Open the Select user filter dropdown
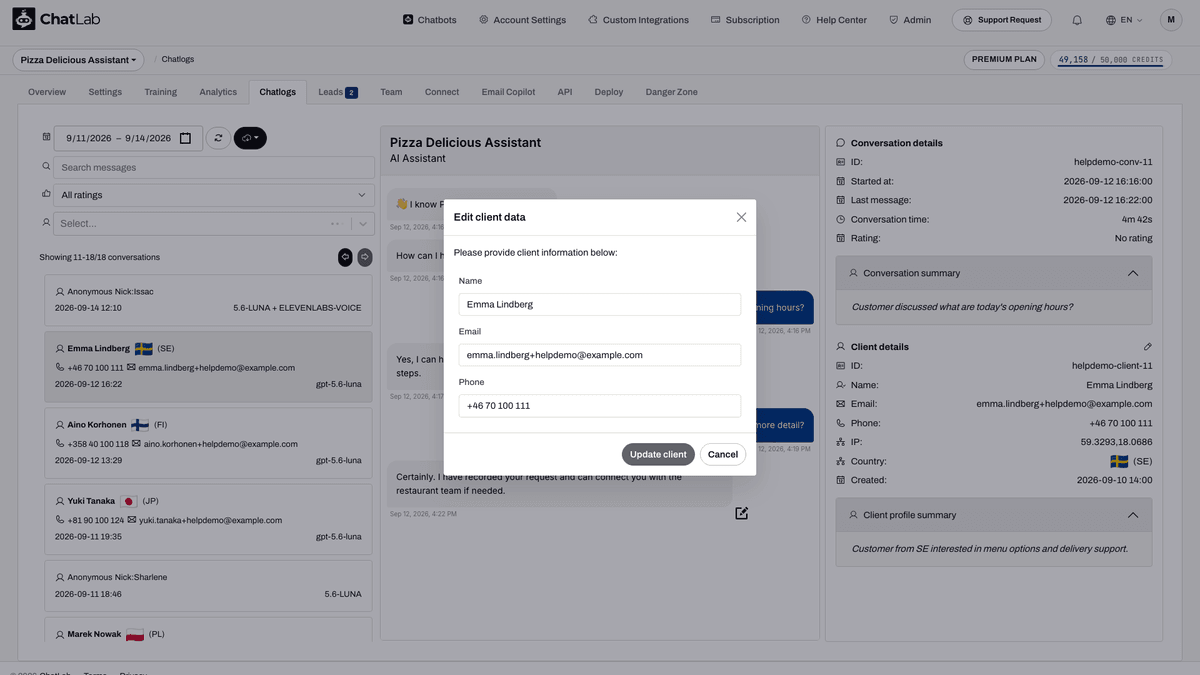Image resolution: width=1200 pixels, height=675 pixels. click(214, 223)
